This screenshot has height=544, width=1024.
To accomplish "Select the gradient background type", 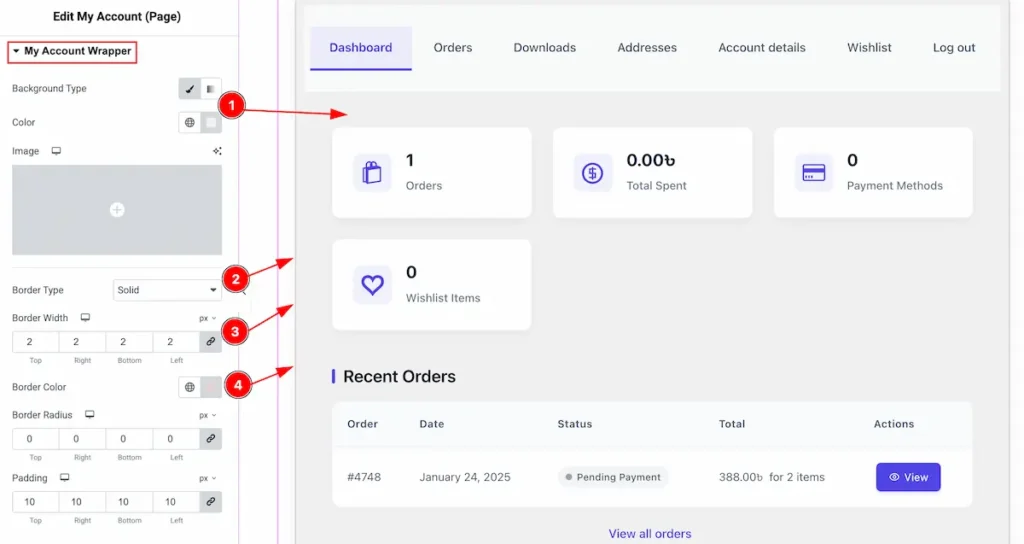I will point(211,89).
